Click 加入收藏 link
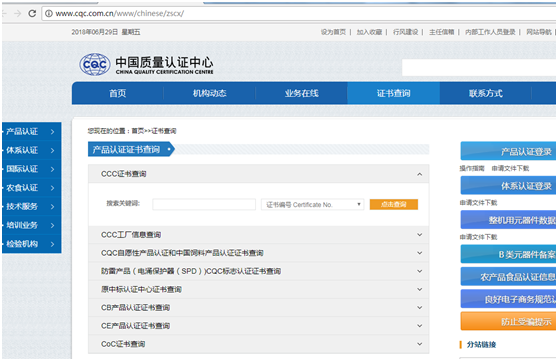The image size is (558, 361). 369,32
